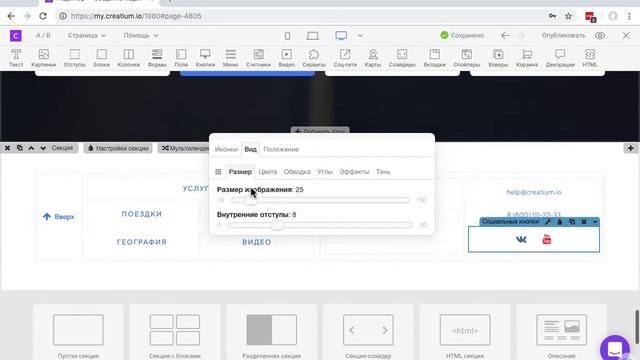
Task: Open the Размер sub-tab
Action: pos(240,172)
